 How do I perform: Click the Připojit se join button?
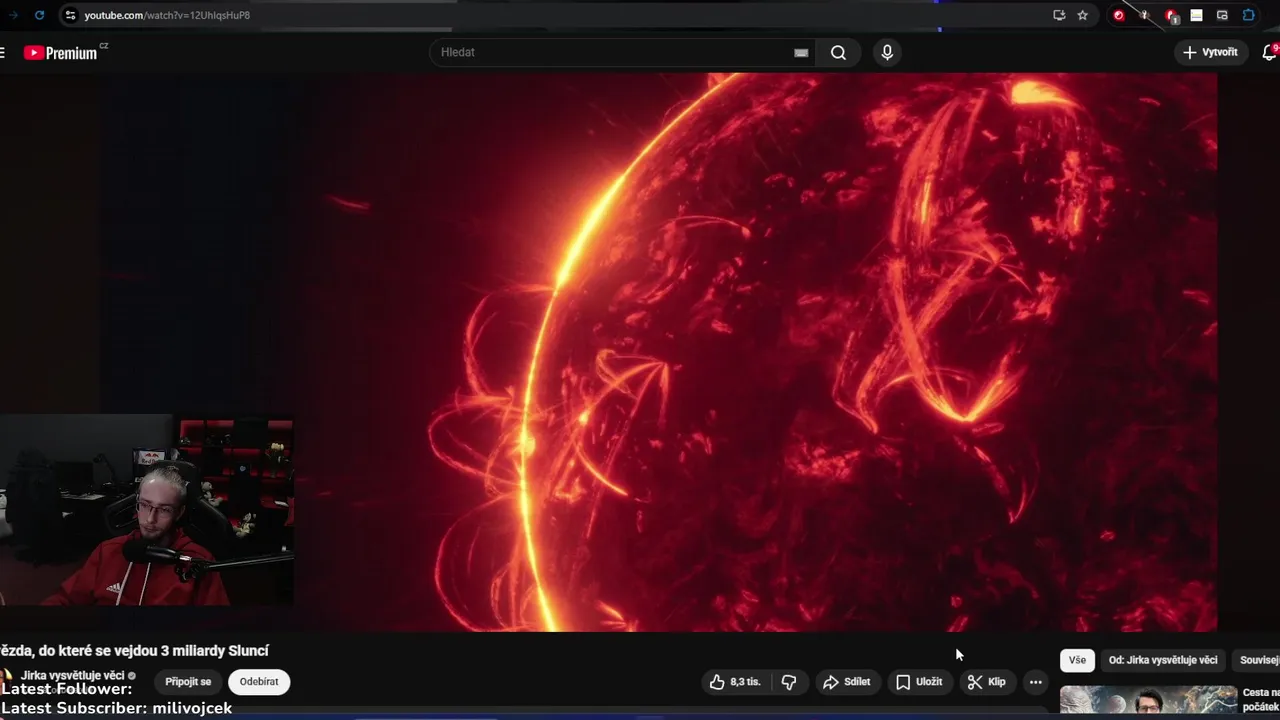pyautogui.click(x=188, y=682)
